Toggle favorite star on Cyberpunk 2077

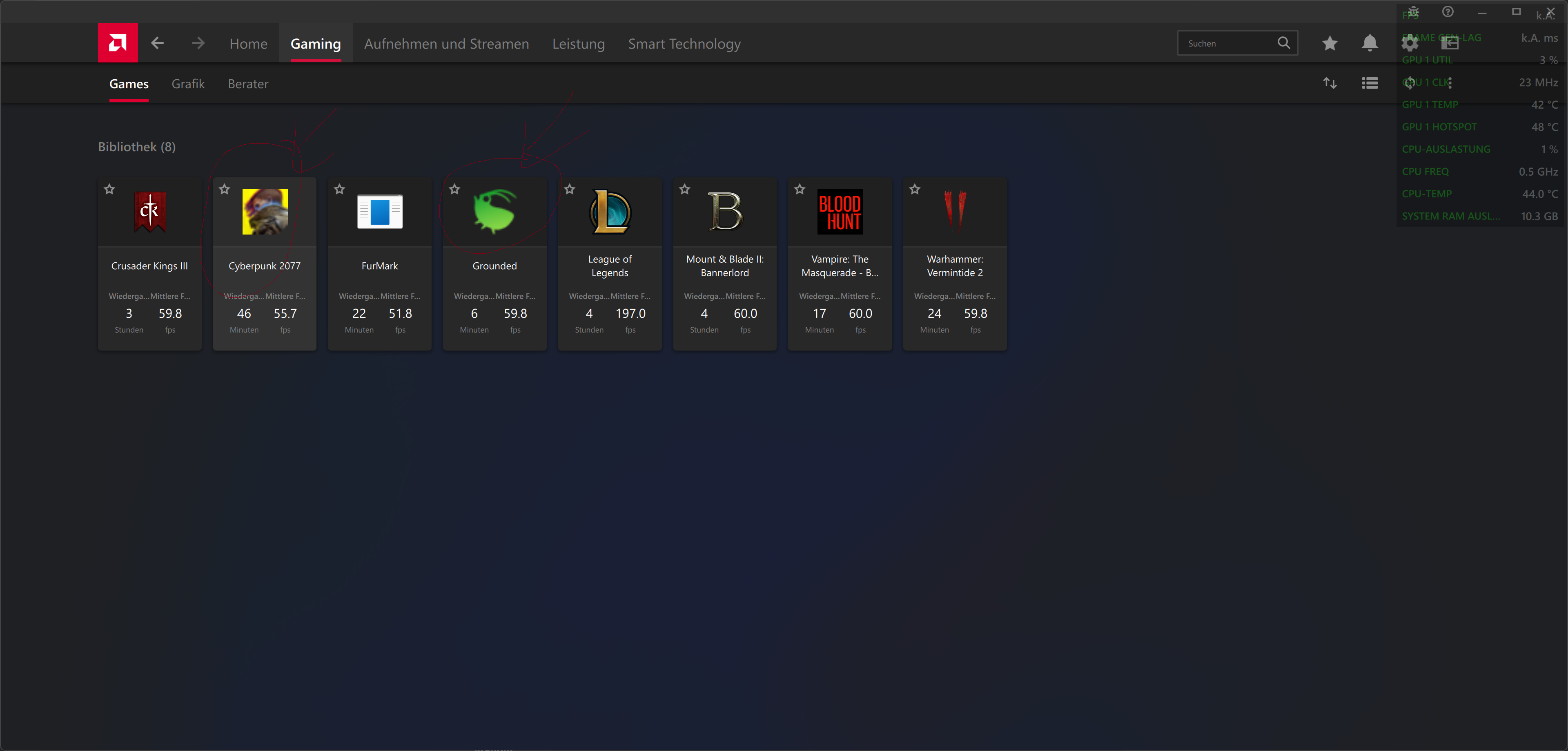point(225,190)
